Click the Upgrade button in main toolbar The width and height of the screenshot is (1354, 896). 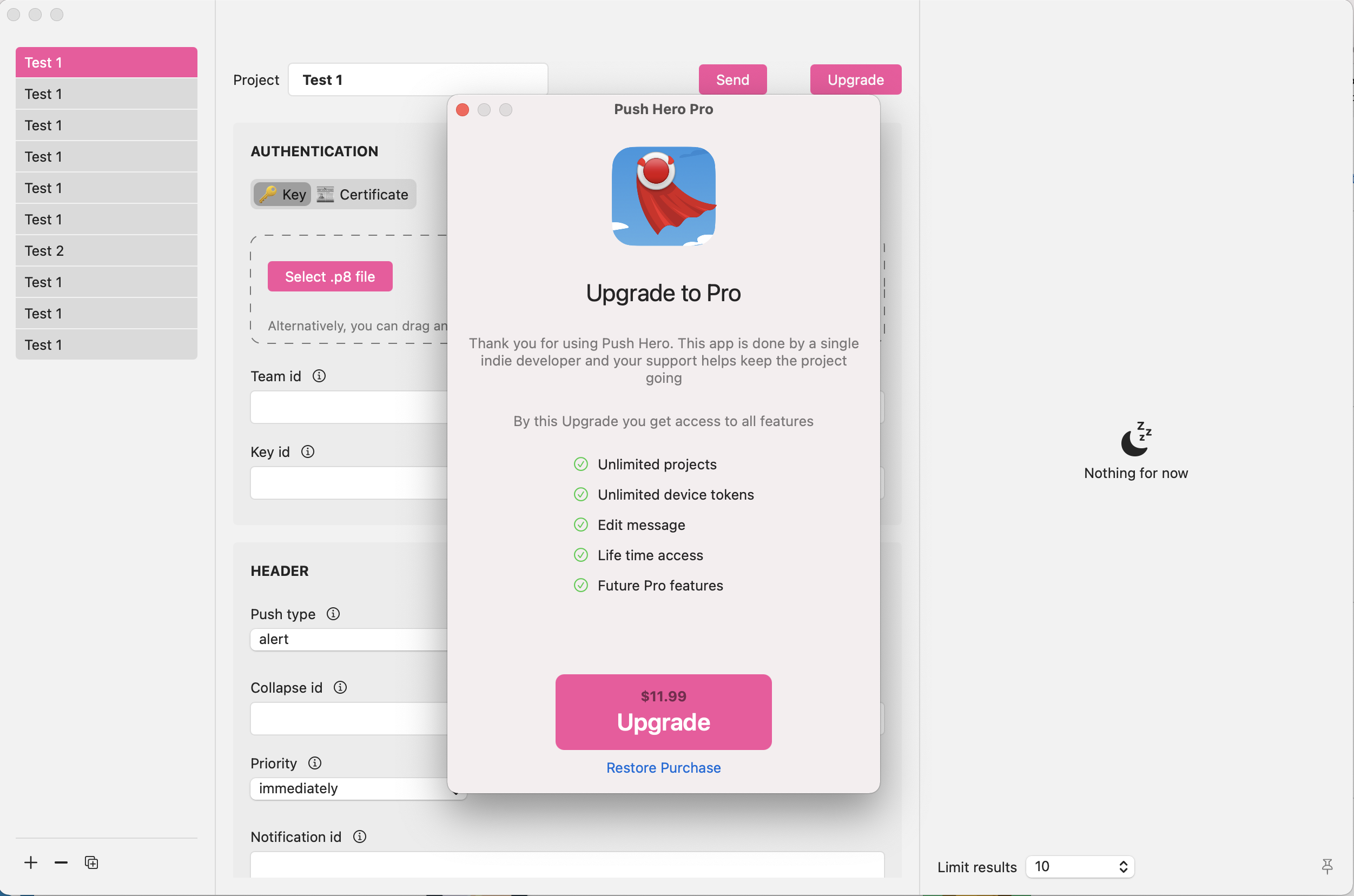click(856, 79)
